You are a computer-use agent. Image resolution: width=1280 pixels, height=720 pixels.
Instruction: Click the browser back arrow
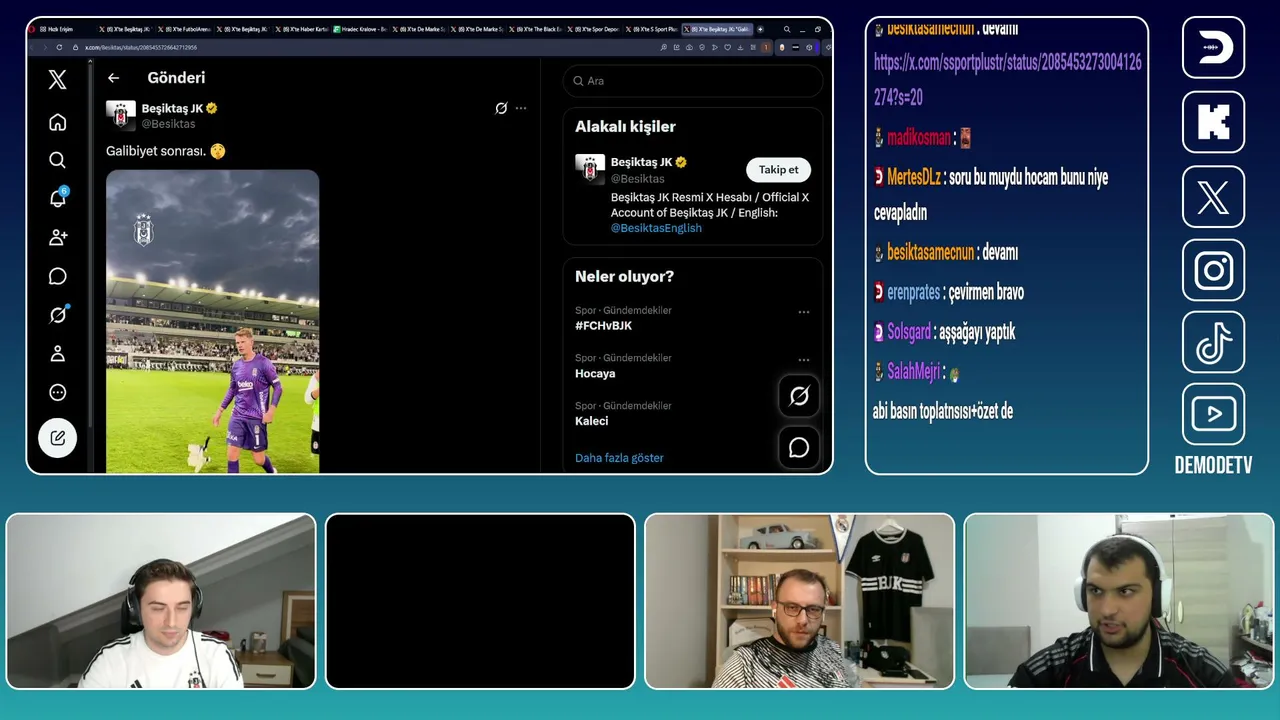coord(31,47)
